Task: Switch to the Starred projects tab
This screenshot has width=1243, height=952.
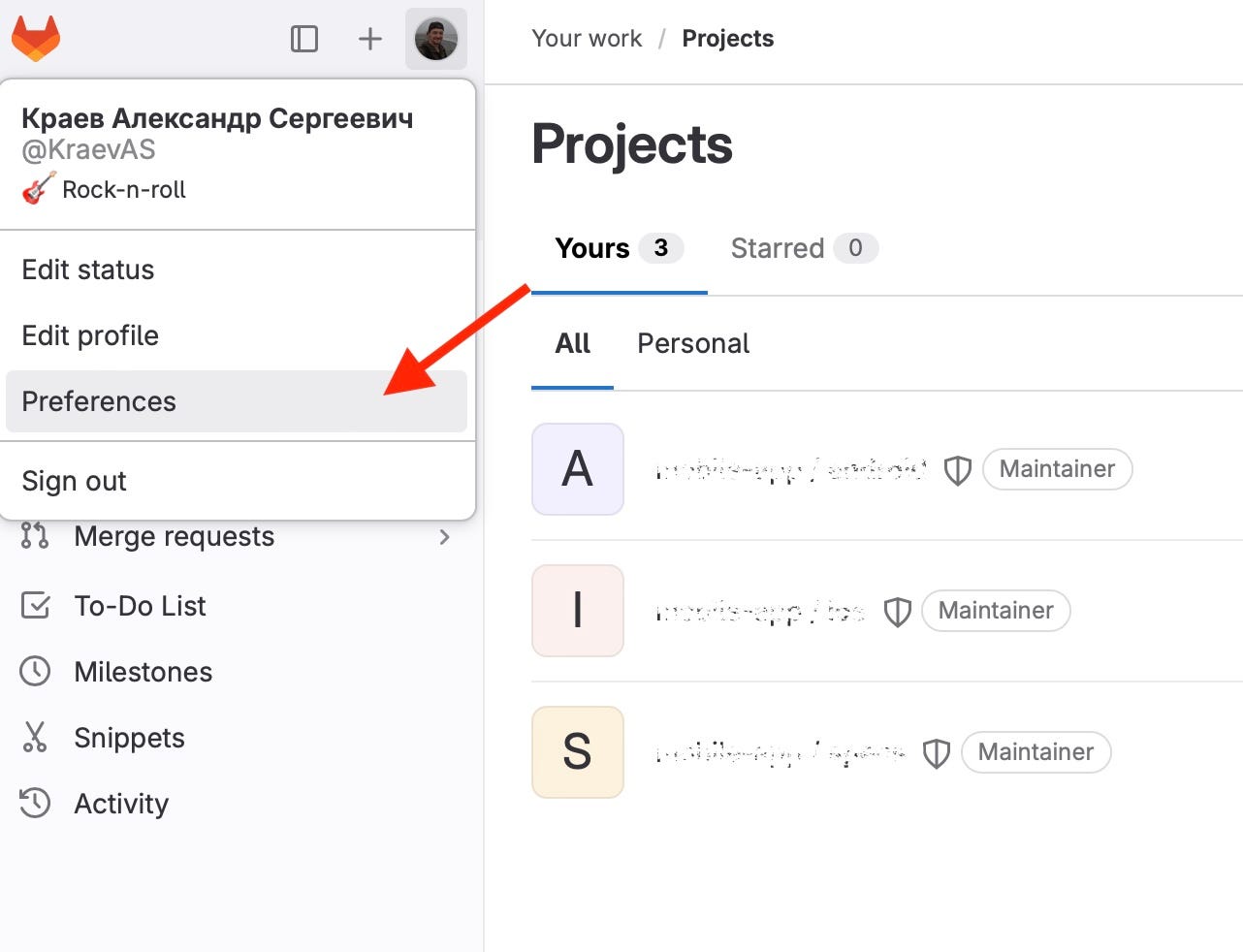Action: 776,248
